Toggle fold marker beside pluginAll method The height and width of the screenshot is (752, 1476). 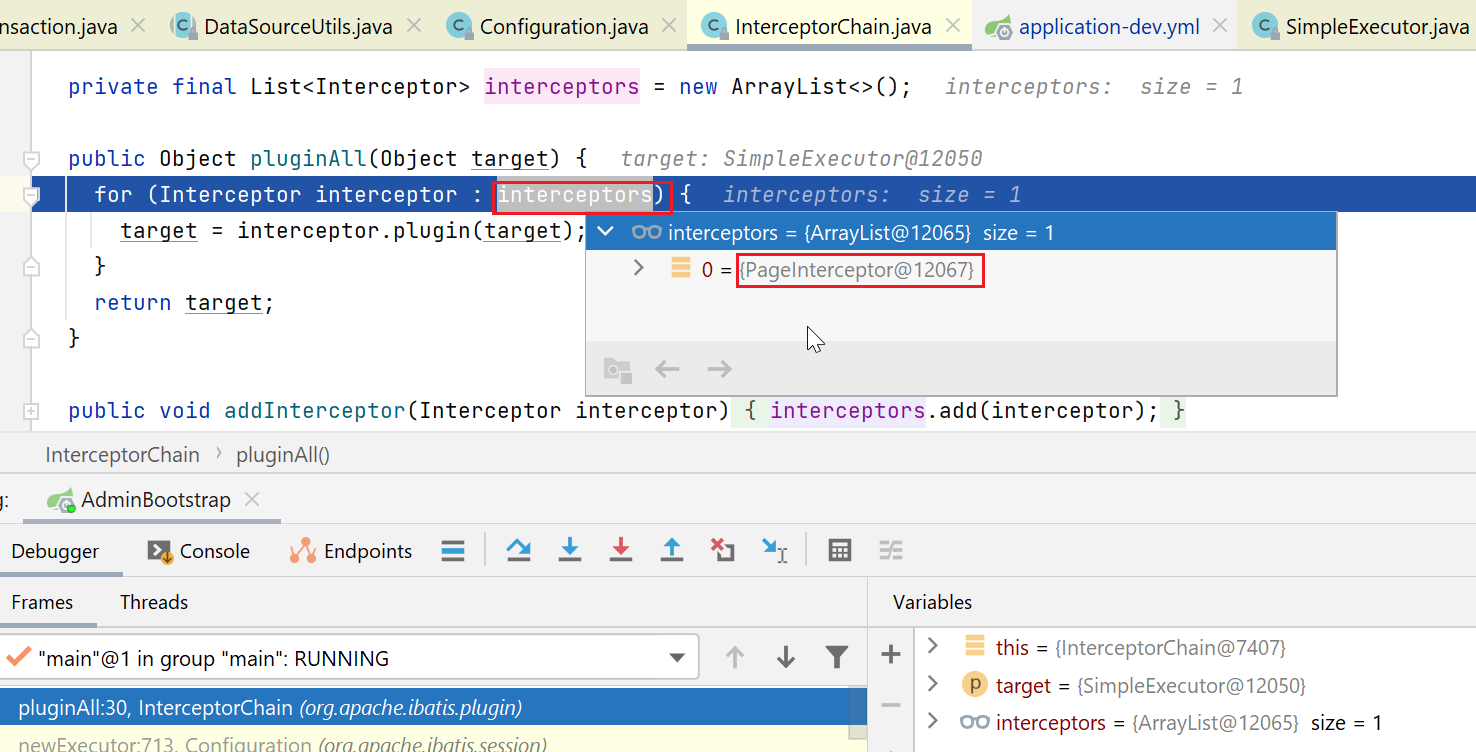tap(31, 159)
